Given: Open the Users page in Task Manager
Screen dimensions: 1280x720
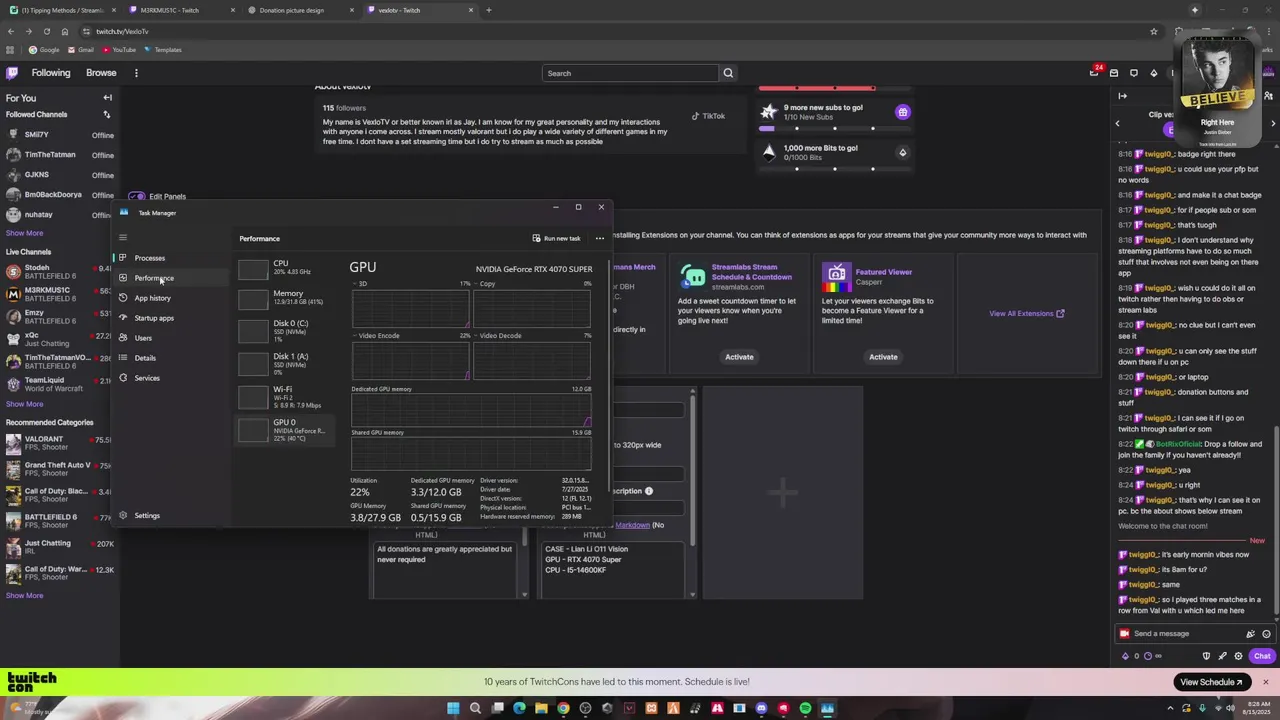Looking at the screenshot, I should click(x=143, y=338).
